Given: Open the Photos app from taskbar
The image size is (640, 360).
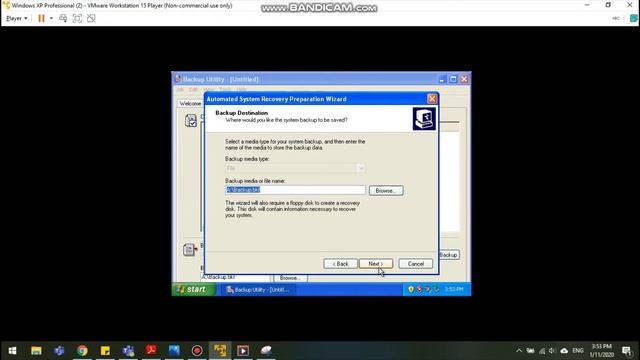Looking at the screenshot, I should pyautogui.click(x=174, y=351).
